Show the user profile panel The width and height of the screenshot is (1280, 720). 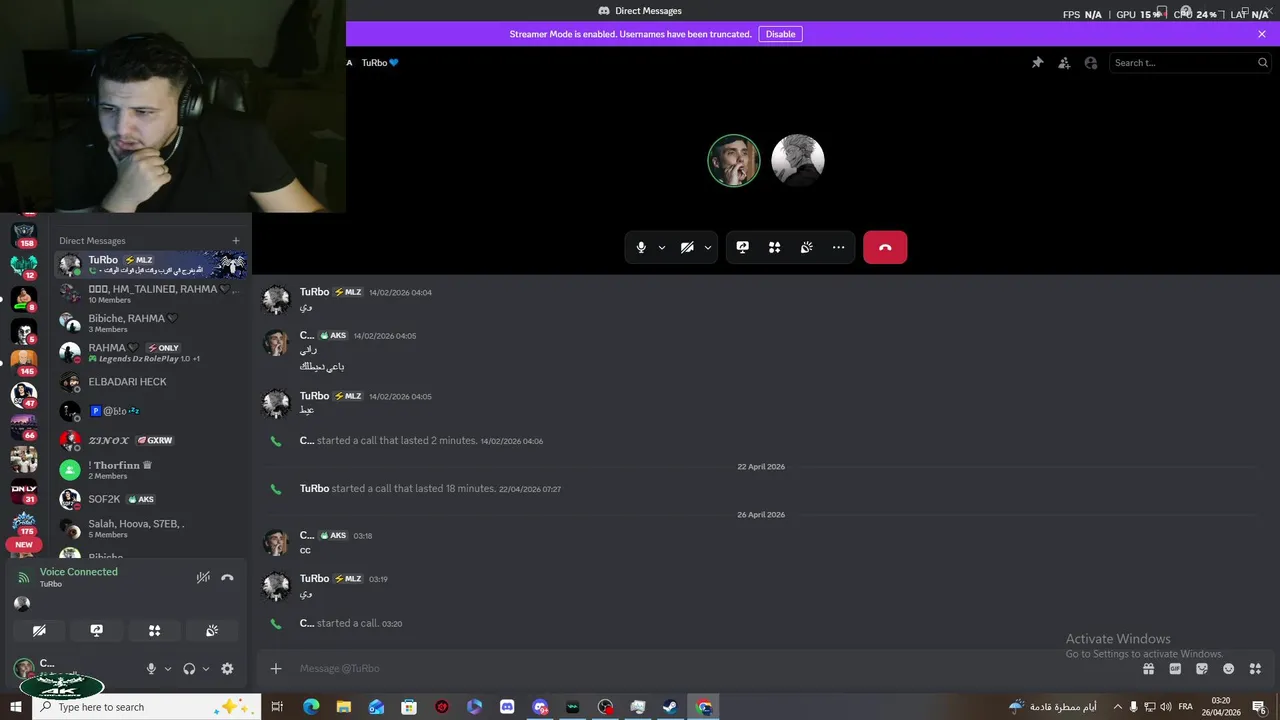point(1091,62)
